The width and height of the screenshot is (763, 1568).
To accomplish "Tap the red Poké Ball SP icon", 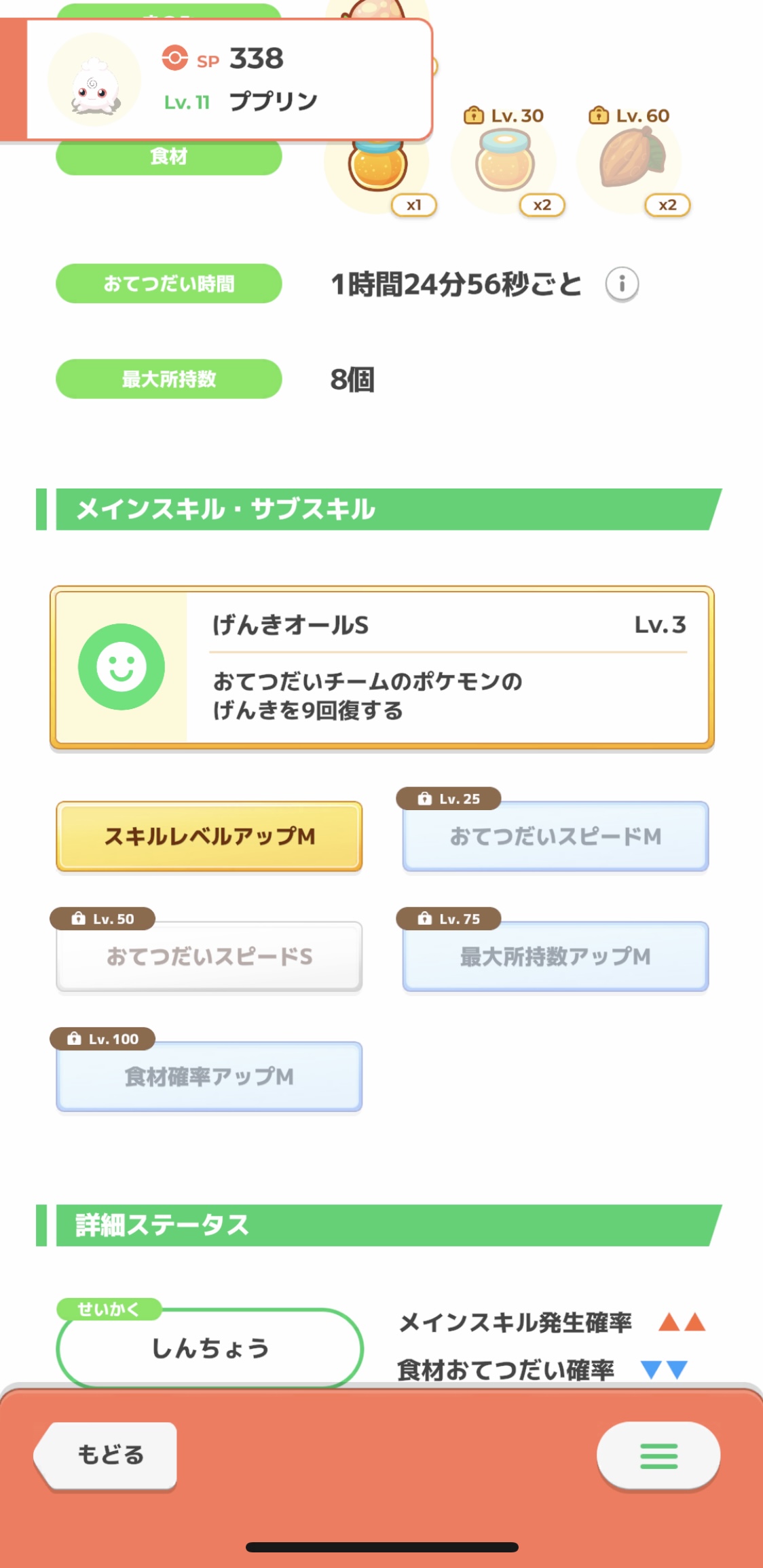I will 174,58.
